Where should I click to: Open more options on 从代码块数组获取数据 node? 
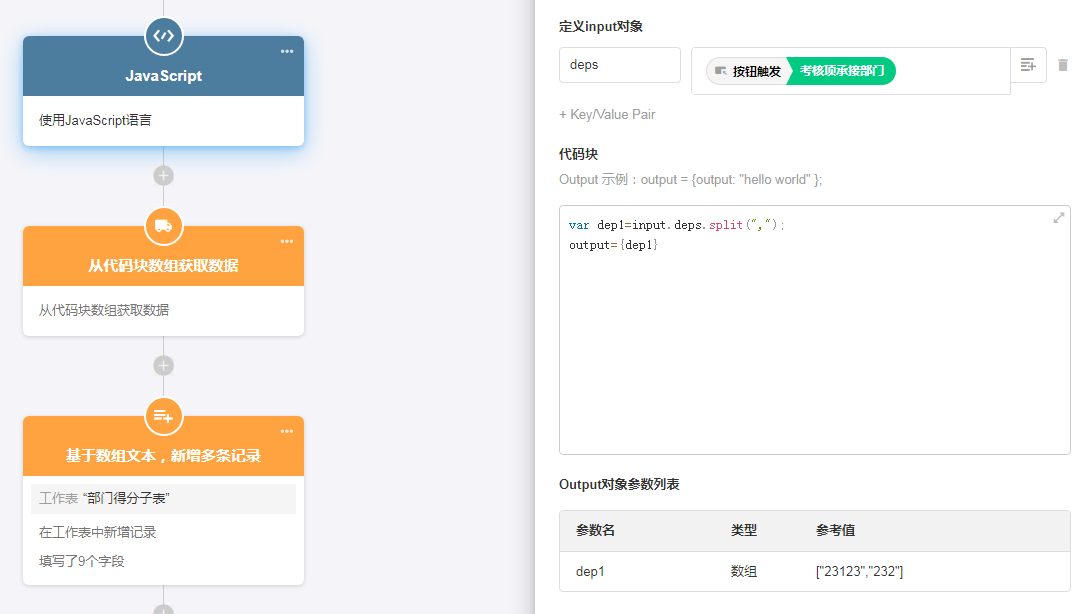[287, 241]
